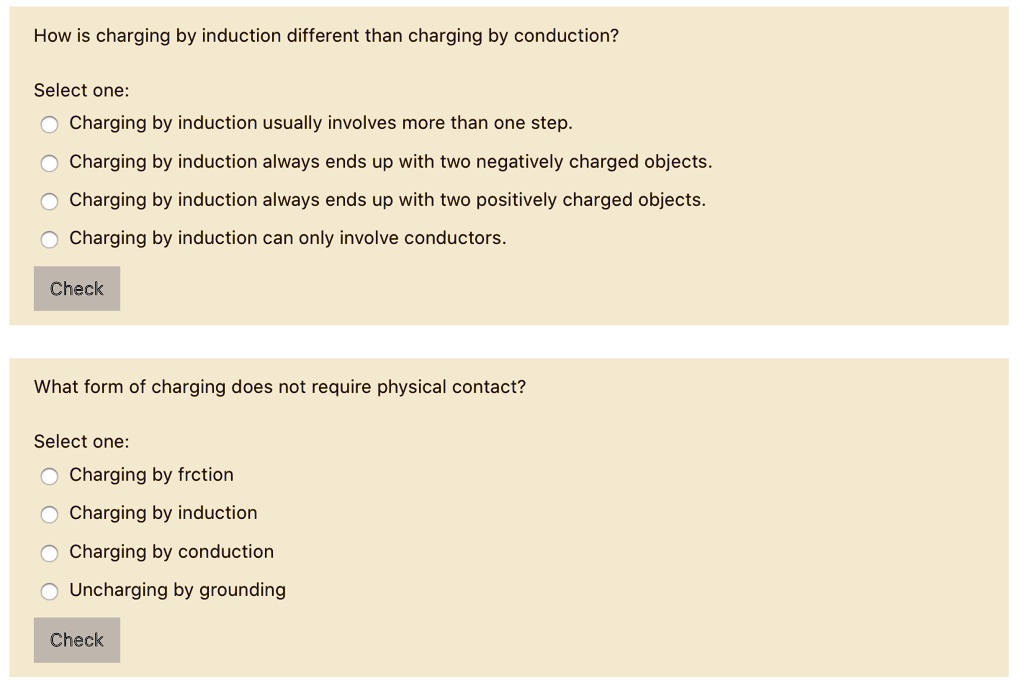This screenshot has width=1024, height=688.
Task: Click the radio circle beside "more than one step"
Action: (49, 124)
